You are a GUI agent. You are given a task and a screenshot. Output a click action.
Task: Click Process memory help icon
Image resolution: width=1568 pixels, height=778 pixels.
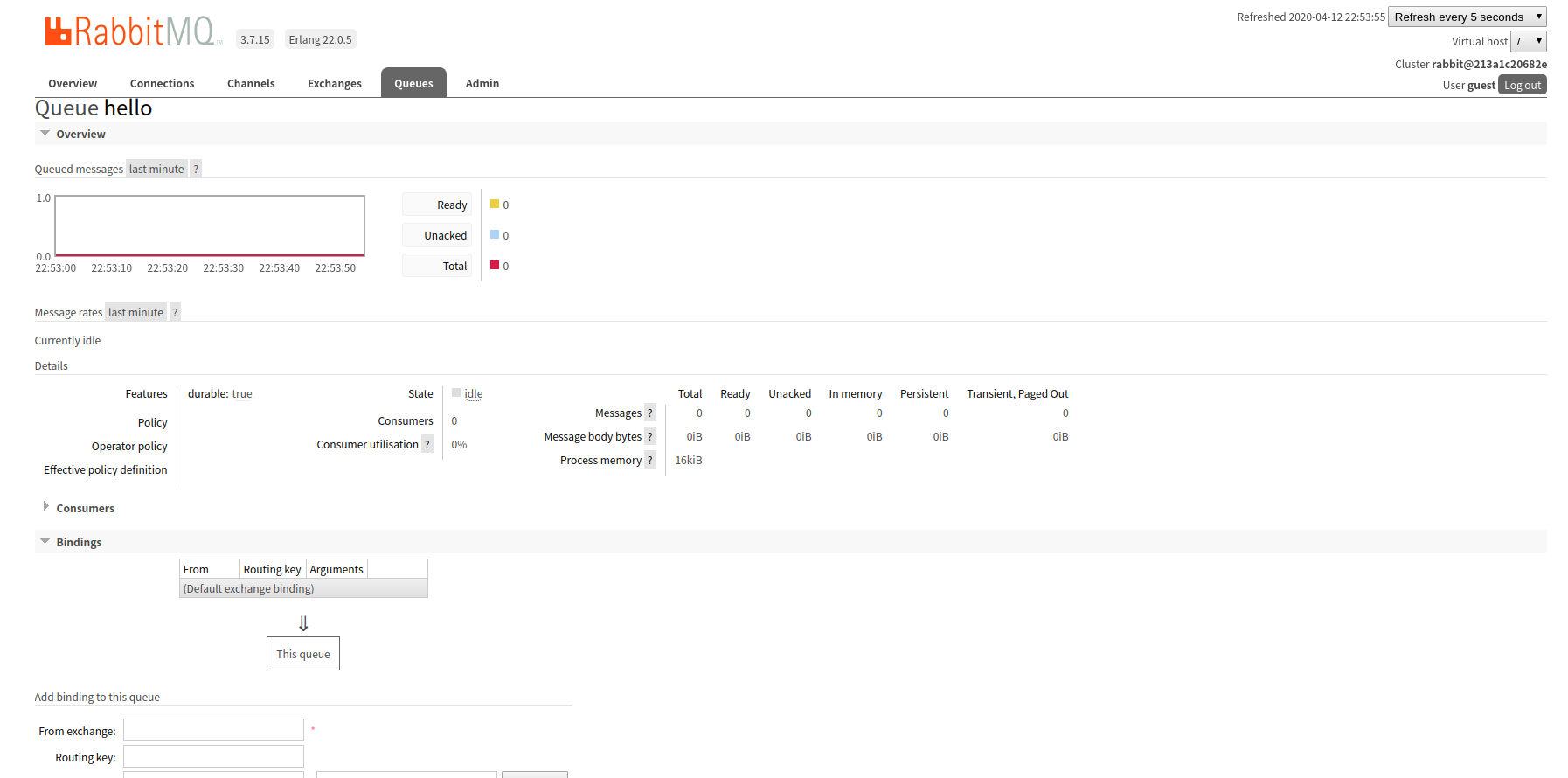pos(650,461)
